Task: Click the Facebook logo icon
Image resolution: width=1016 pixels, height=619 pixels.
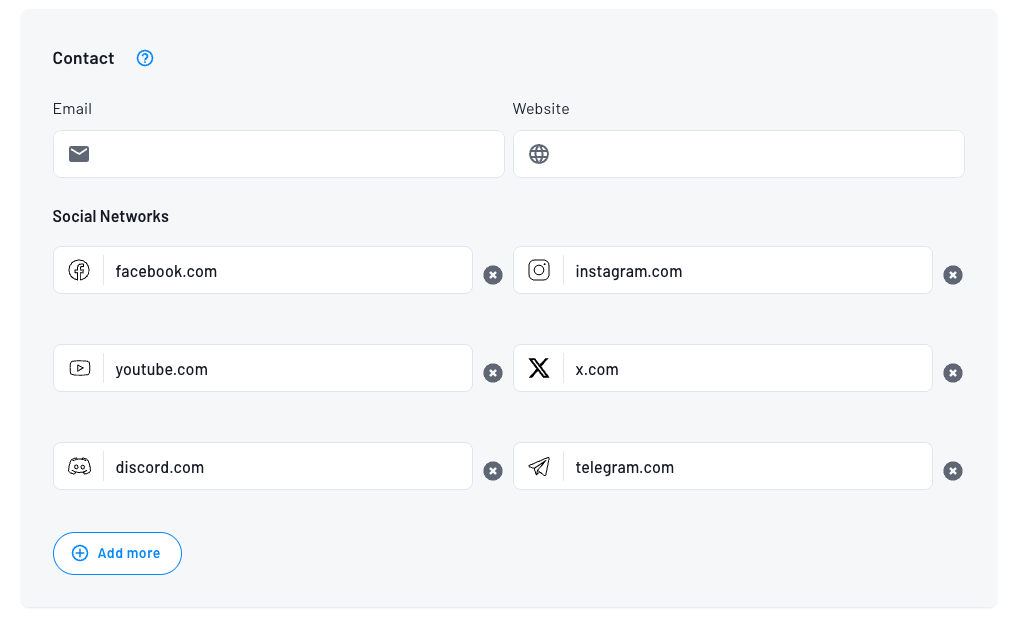Action: click(79, 270)
